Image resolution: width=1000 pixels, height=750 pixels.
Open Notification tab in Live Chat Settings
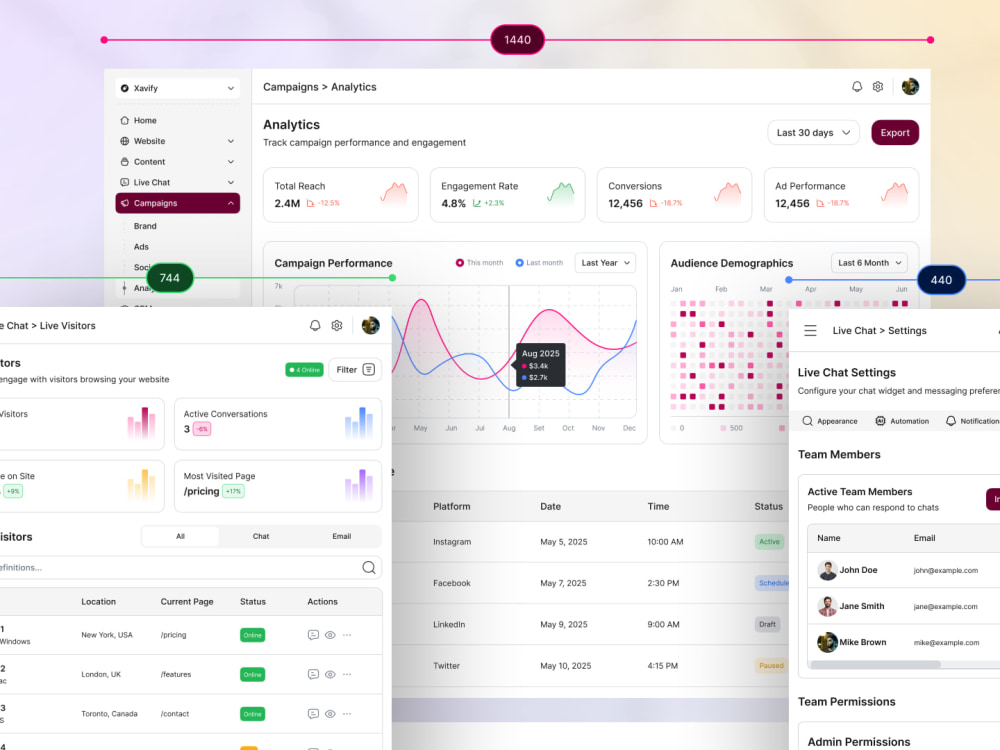[x=973, y=422]
